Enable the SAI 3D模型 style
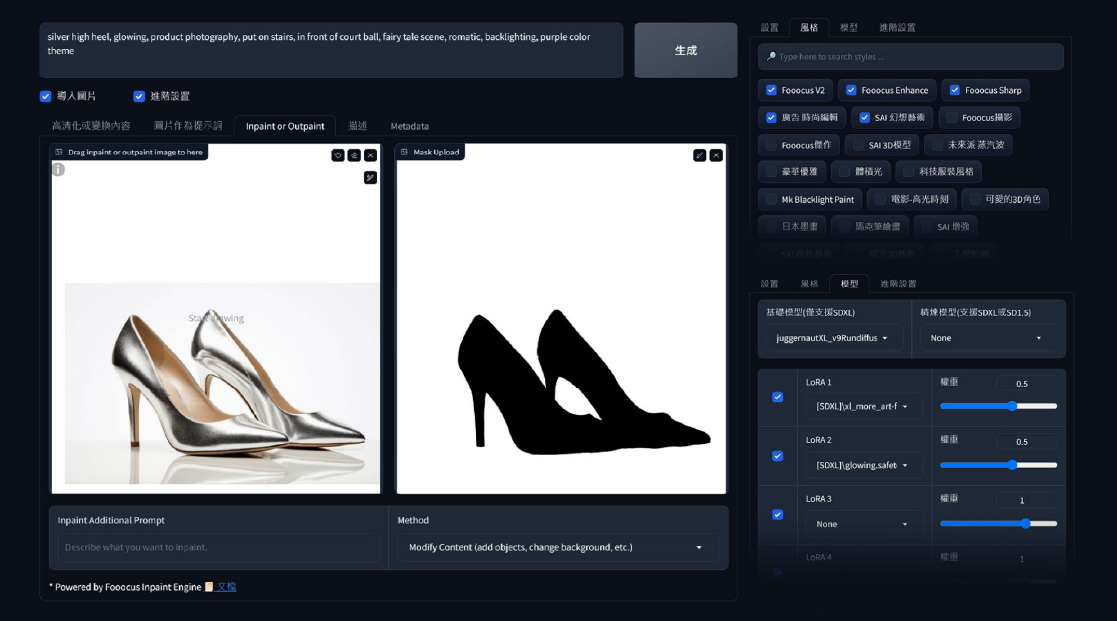The height and width of the screenshot is (621, 1117). [x=858, y=145]
